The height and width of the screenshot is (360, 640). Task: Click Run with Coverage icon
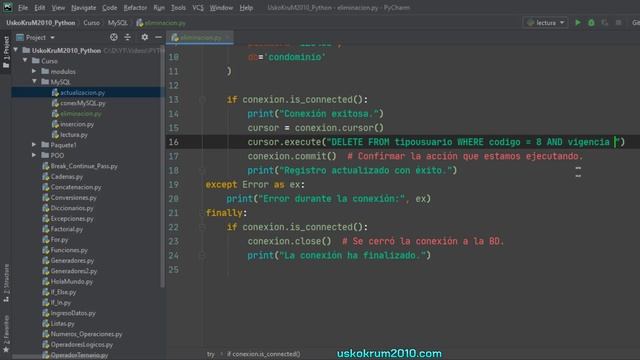pos(604,23)
